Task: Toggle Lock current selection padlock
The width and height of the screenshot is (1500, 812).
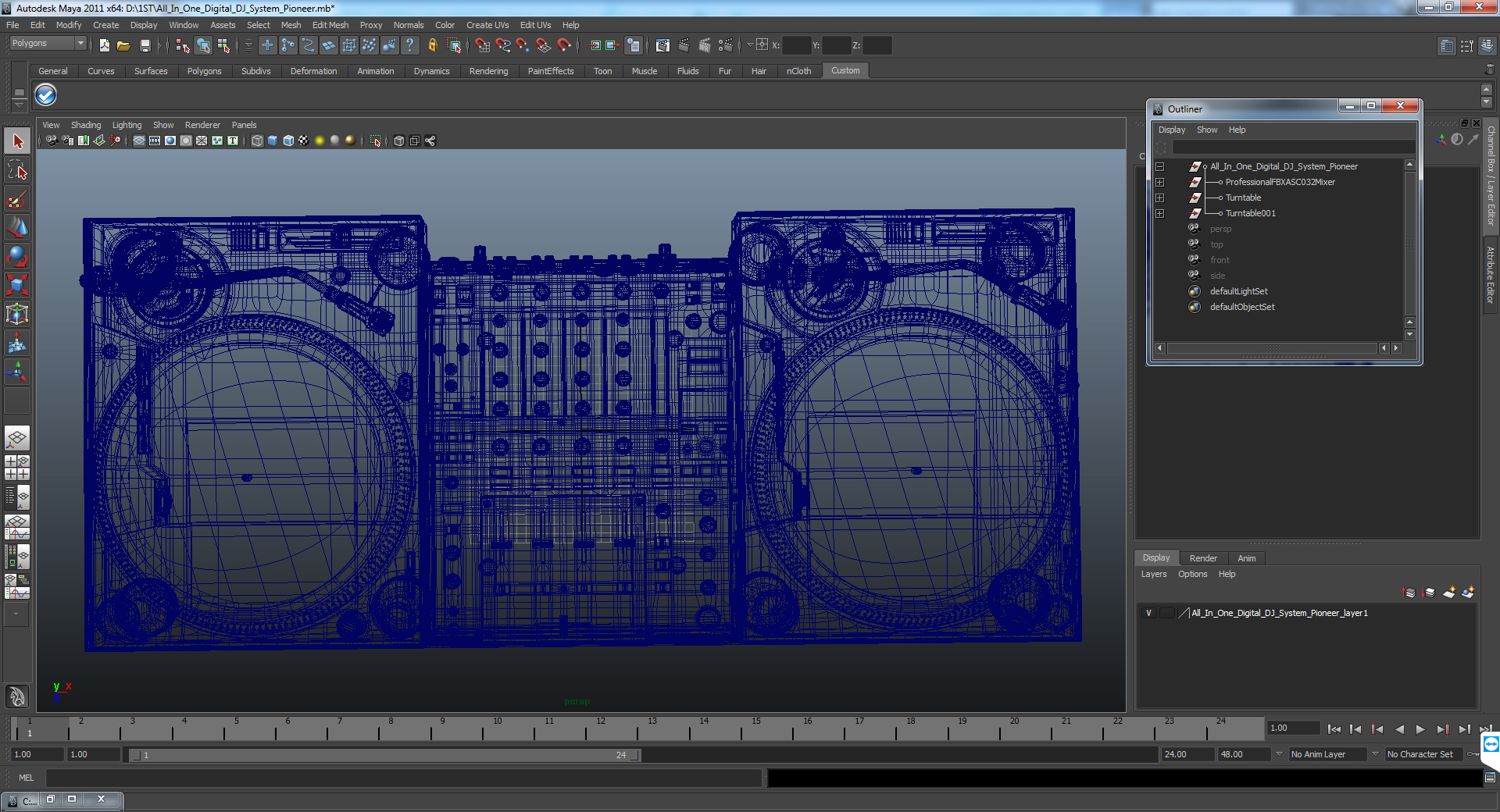Action: pos(432,45)
